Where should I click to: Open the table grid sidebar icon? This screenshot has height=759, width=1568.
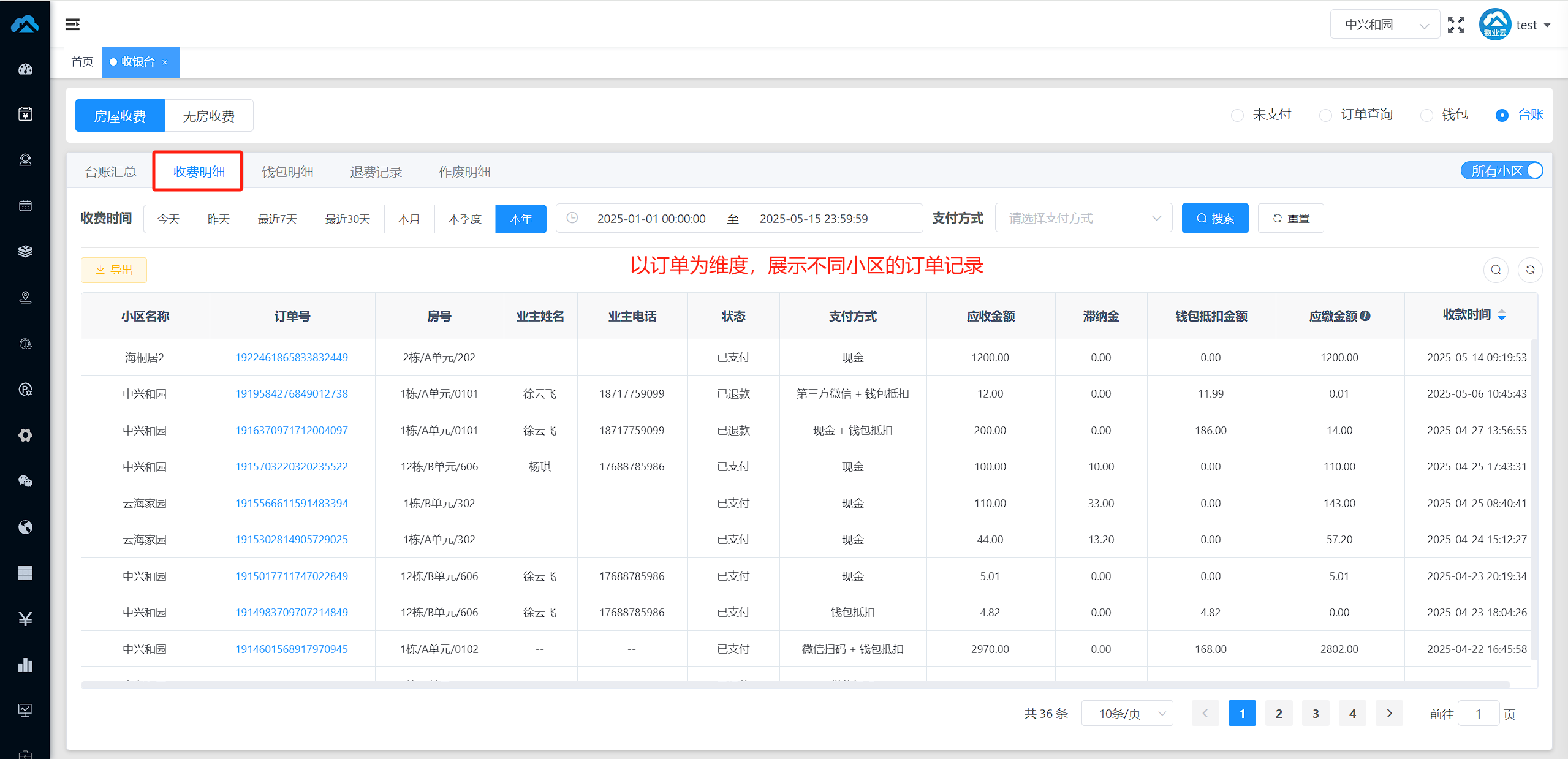(25, 573)
